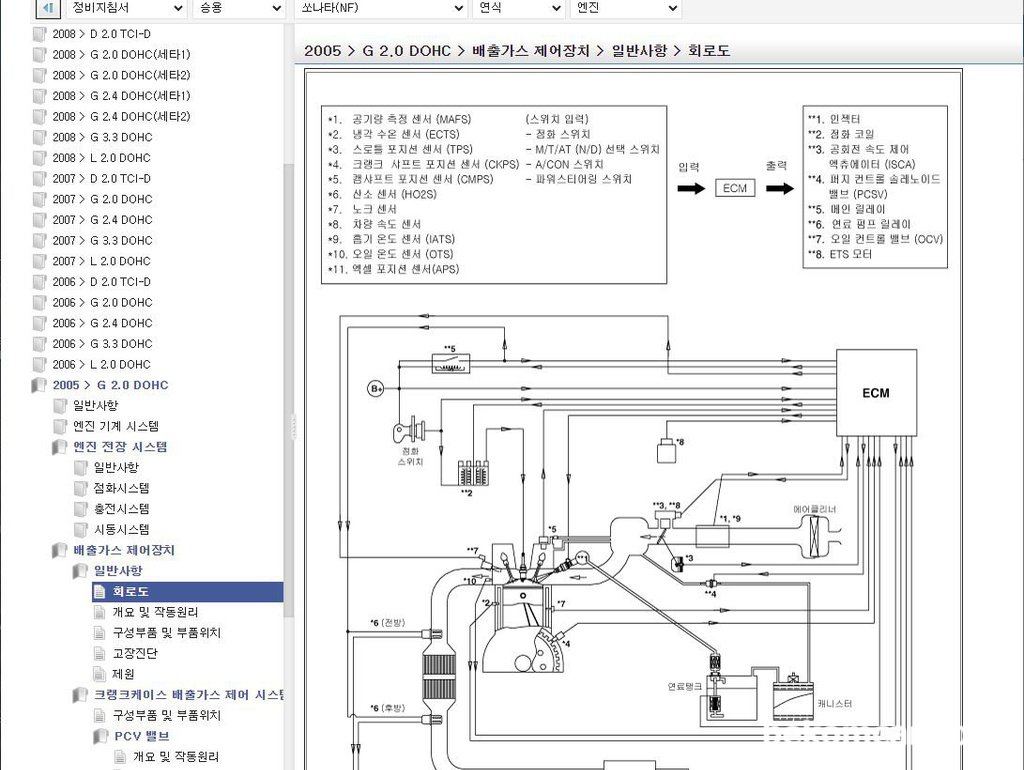This screenshot has height=770, width=1024.
Task: Open 구성부품 및 부품위치 under 크랭크케이스
Action: click(x=167, y=716)
